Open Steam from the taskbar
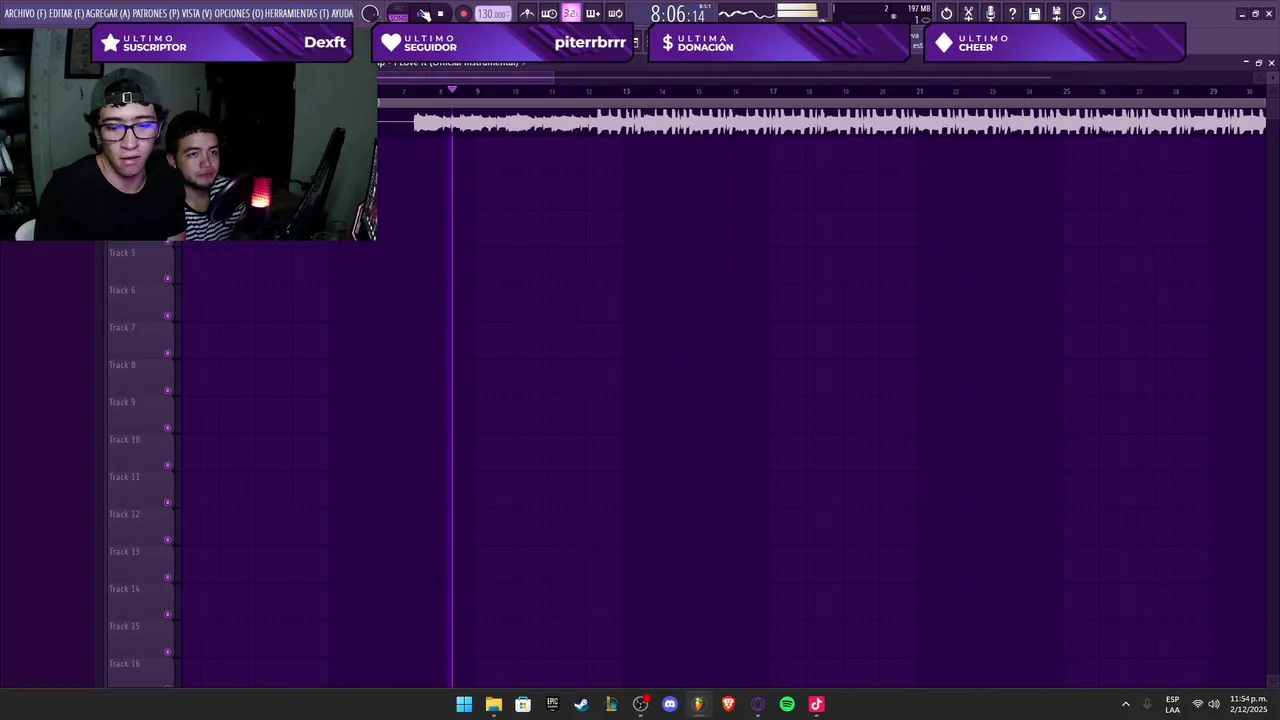This screenshot has width=1280, height=720. (x=581, y=704)
